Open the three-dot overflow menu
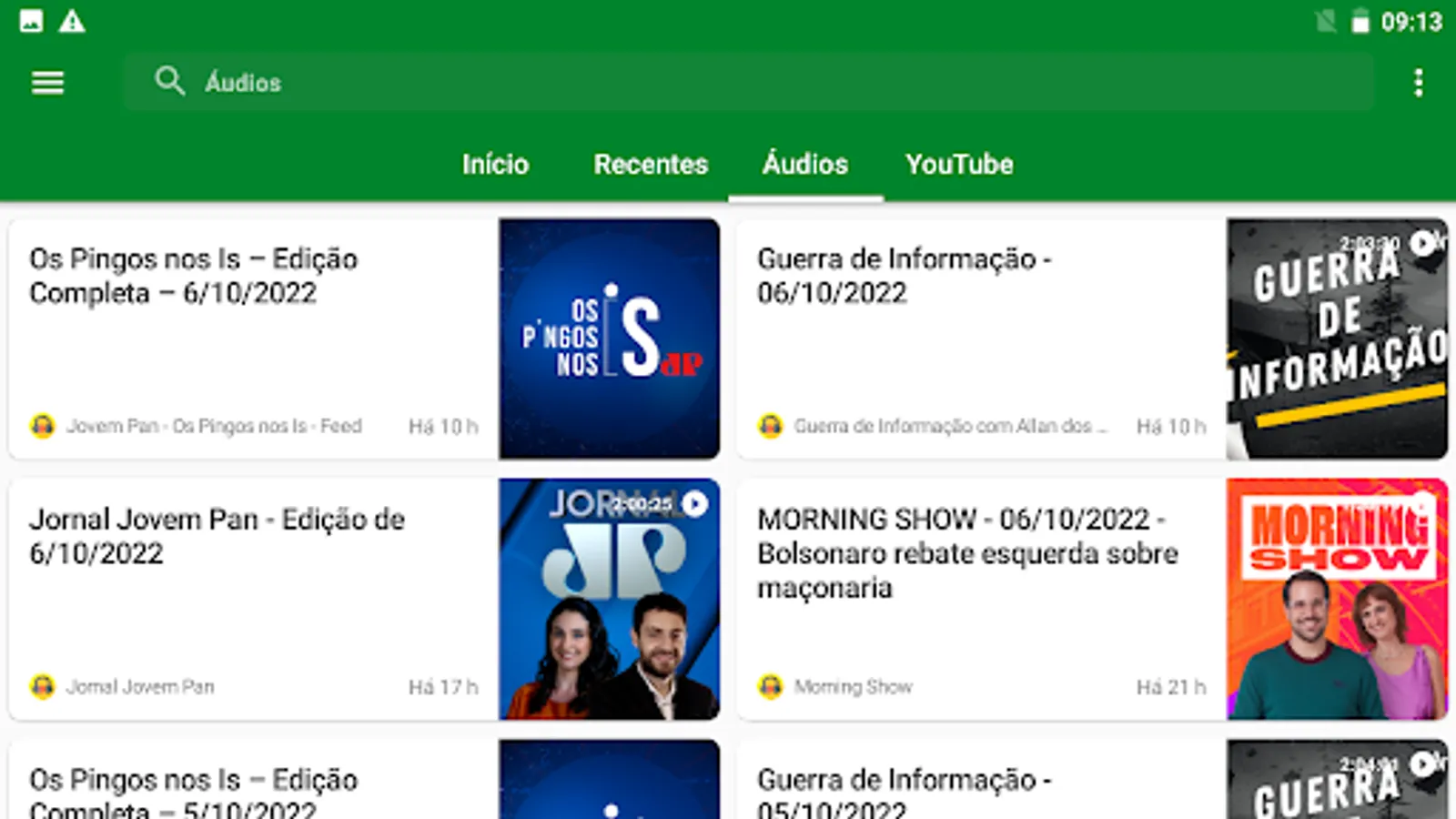The width and height of the screenshot is (1456, 819). [x=1418, y=83]
